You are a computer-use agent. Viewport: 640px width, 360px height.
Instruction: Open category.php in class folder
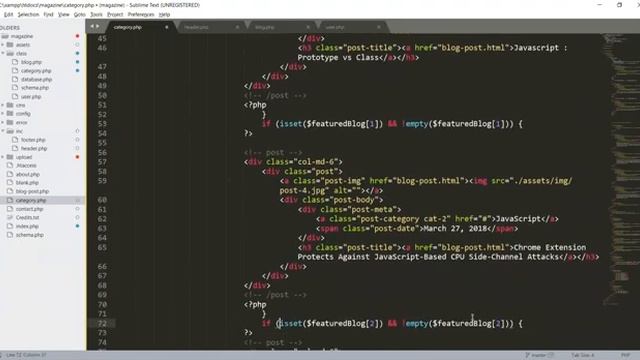pyautogui.click(x=36, y=71)
